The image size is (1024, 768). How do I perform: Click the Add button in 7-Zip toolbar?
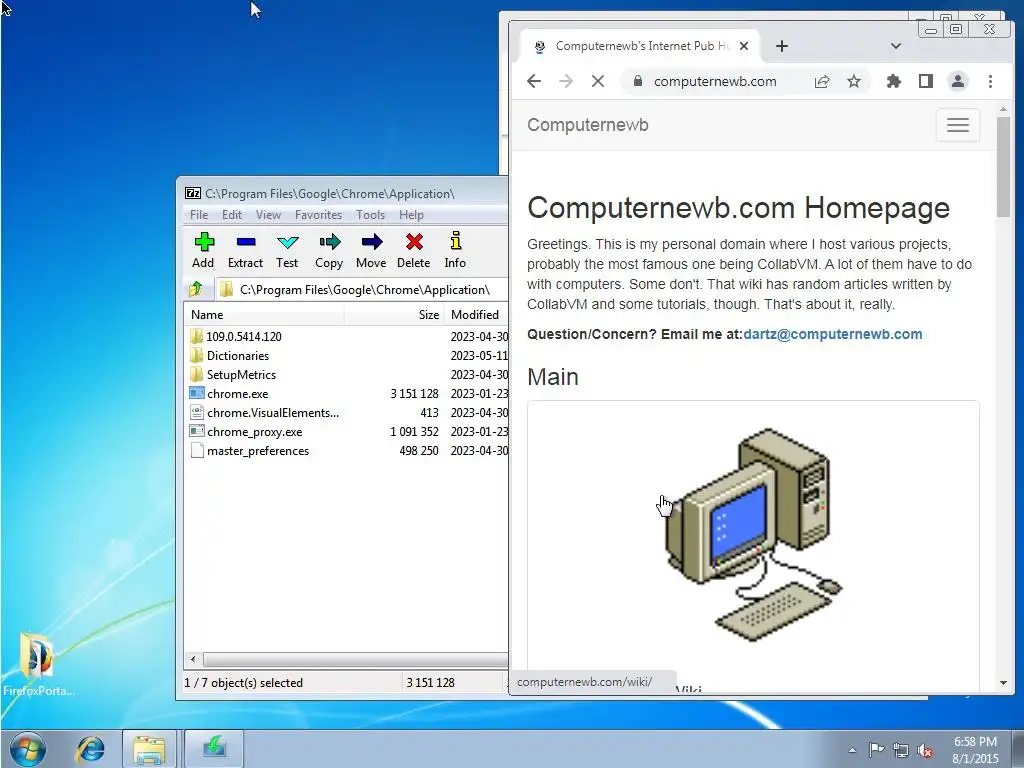pyautogui.click(x=203, y=250)
